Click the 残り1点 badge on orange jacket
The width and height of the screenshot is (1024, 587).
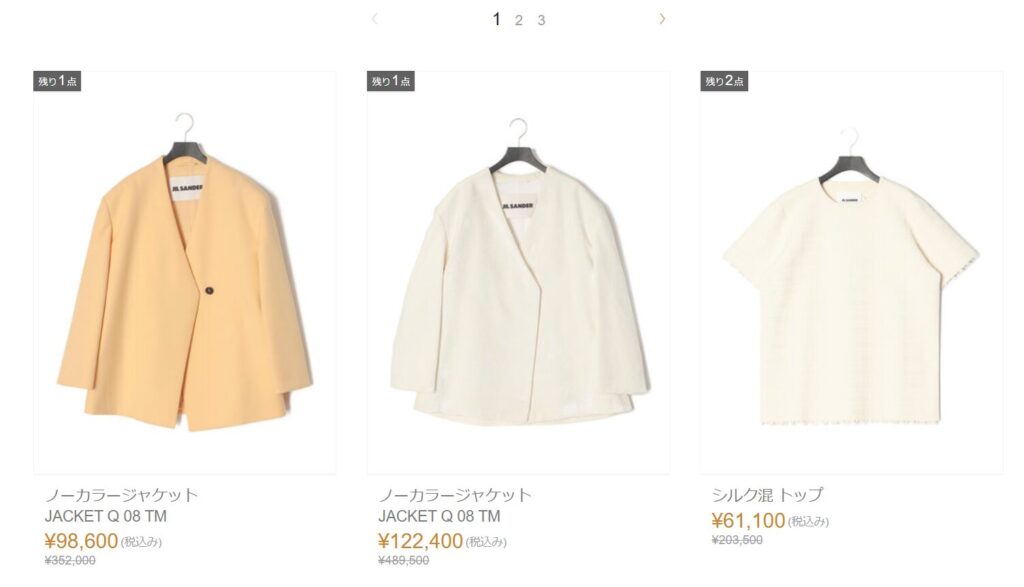point(57,81)
